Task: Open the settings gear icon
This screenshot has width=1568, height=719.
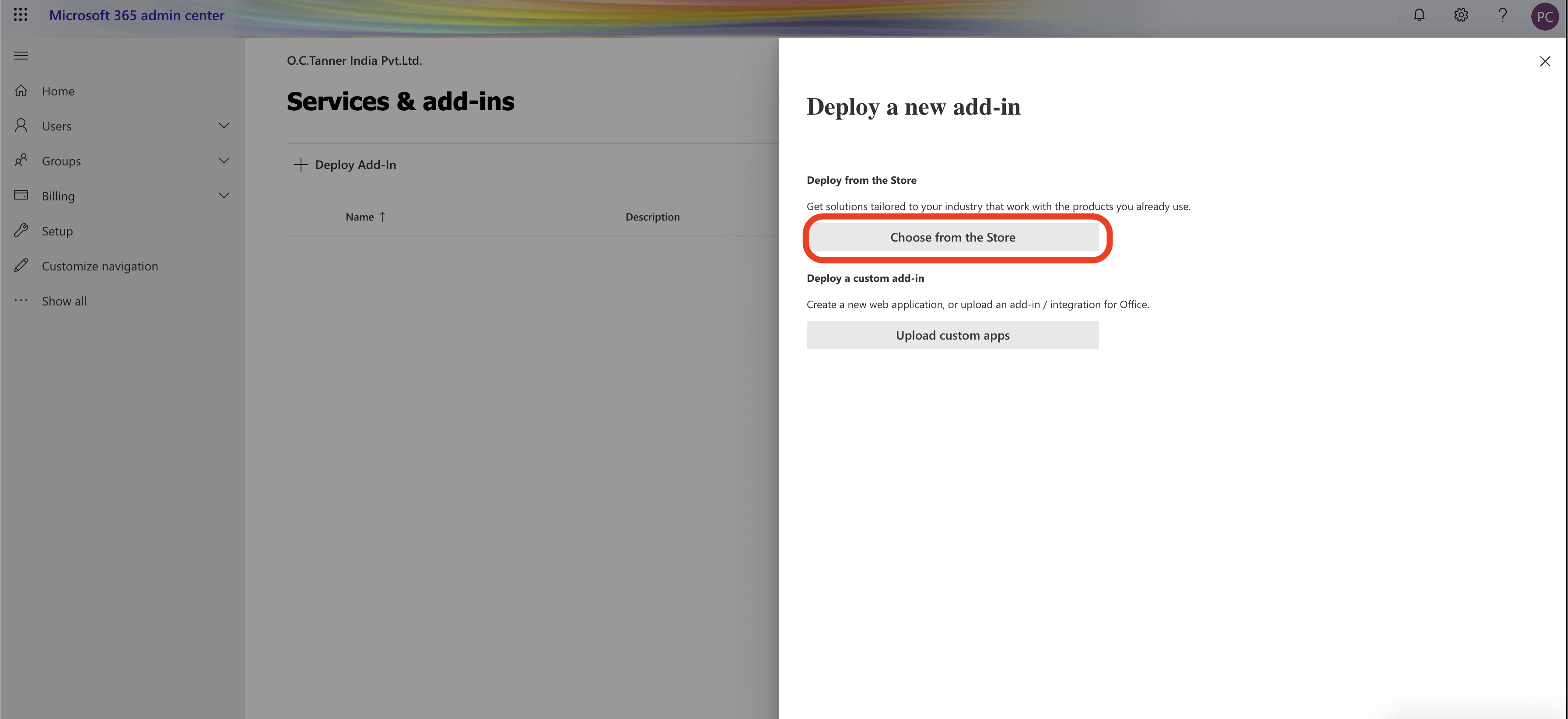Action: [x=1461, y=15]
